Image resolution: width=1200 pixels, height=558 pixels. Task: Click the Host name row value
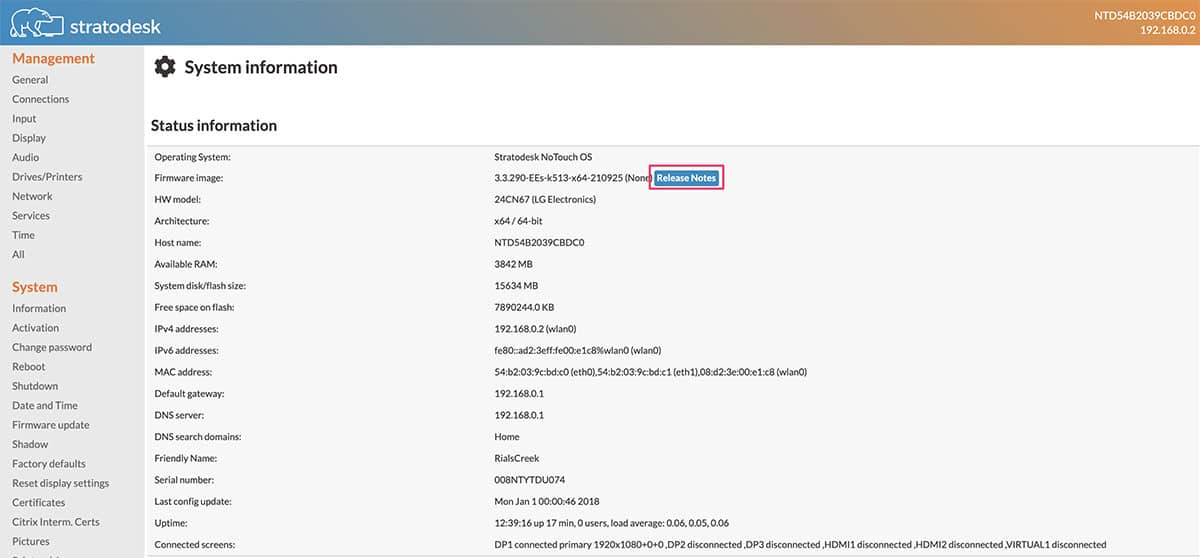click(539, 243)
